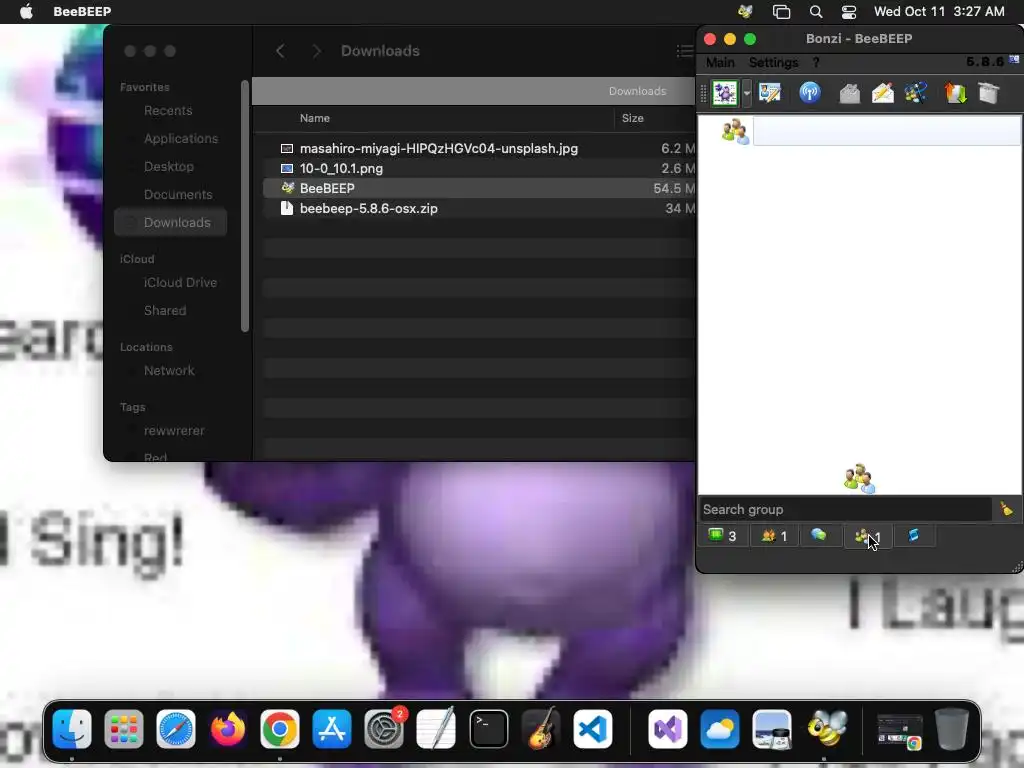1024x768 pixels.
Task: Click the toolbar drag handle dots in BeeBEEP
Action: 703,93
